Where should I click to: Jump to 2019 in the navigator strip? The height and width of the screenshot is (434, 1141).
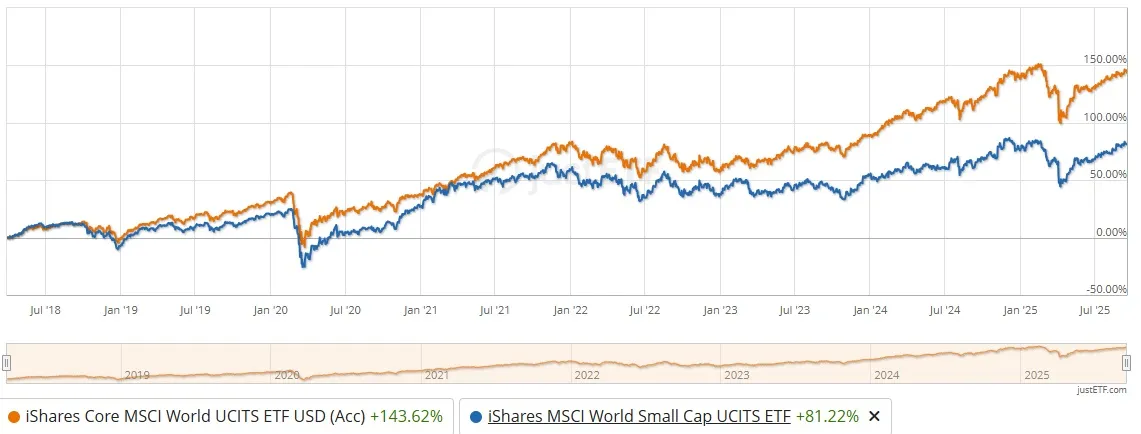pos(137,376)
